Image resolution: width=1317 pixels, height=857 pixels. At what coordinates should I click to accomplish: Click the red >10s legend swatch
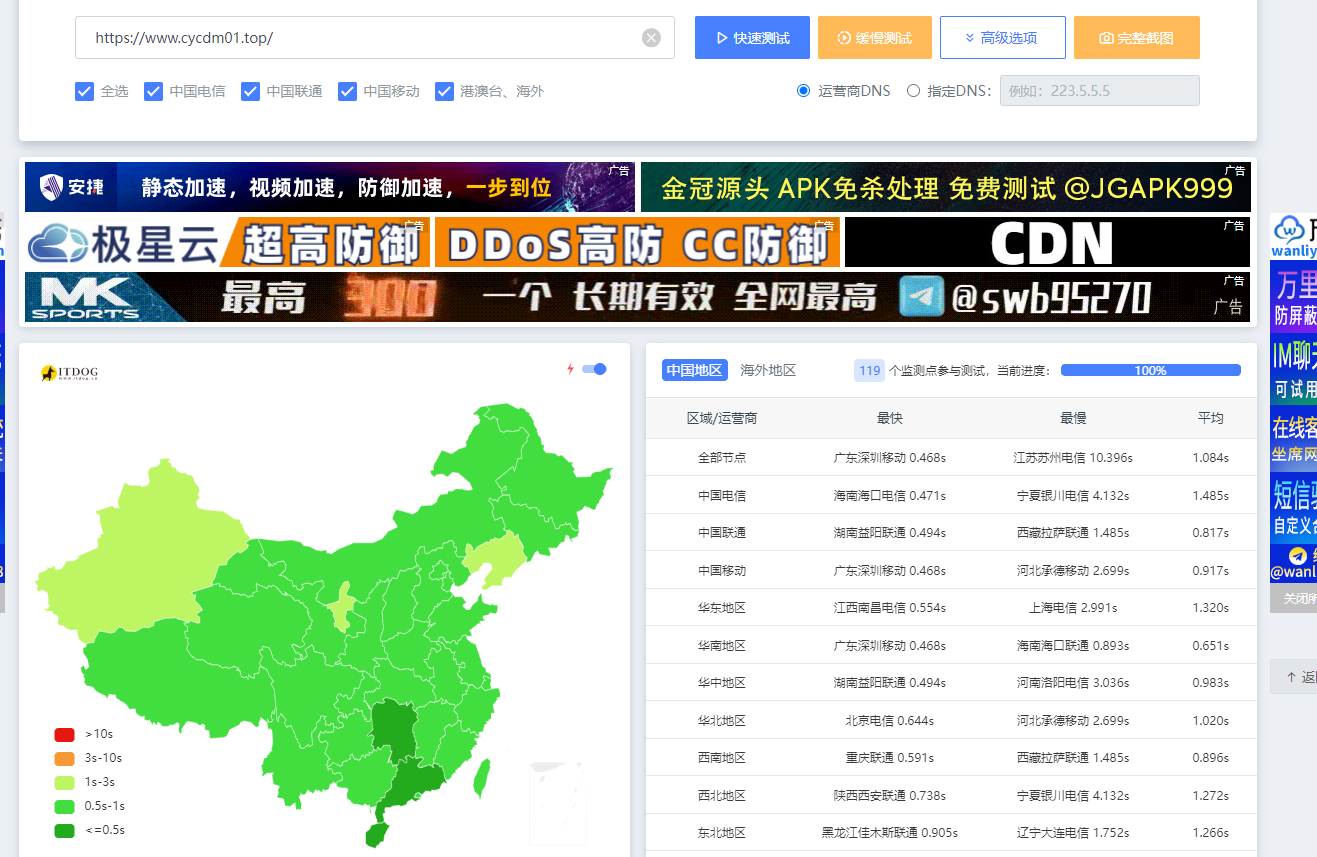click(64, 734)
